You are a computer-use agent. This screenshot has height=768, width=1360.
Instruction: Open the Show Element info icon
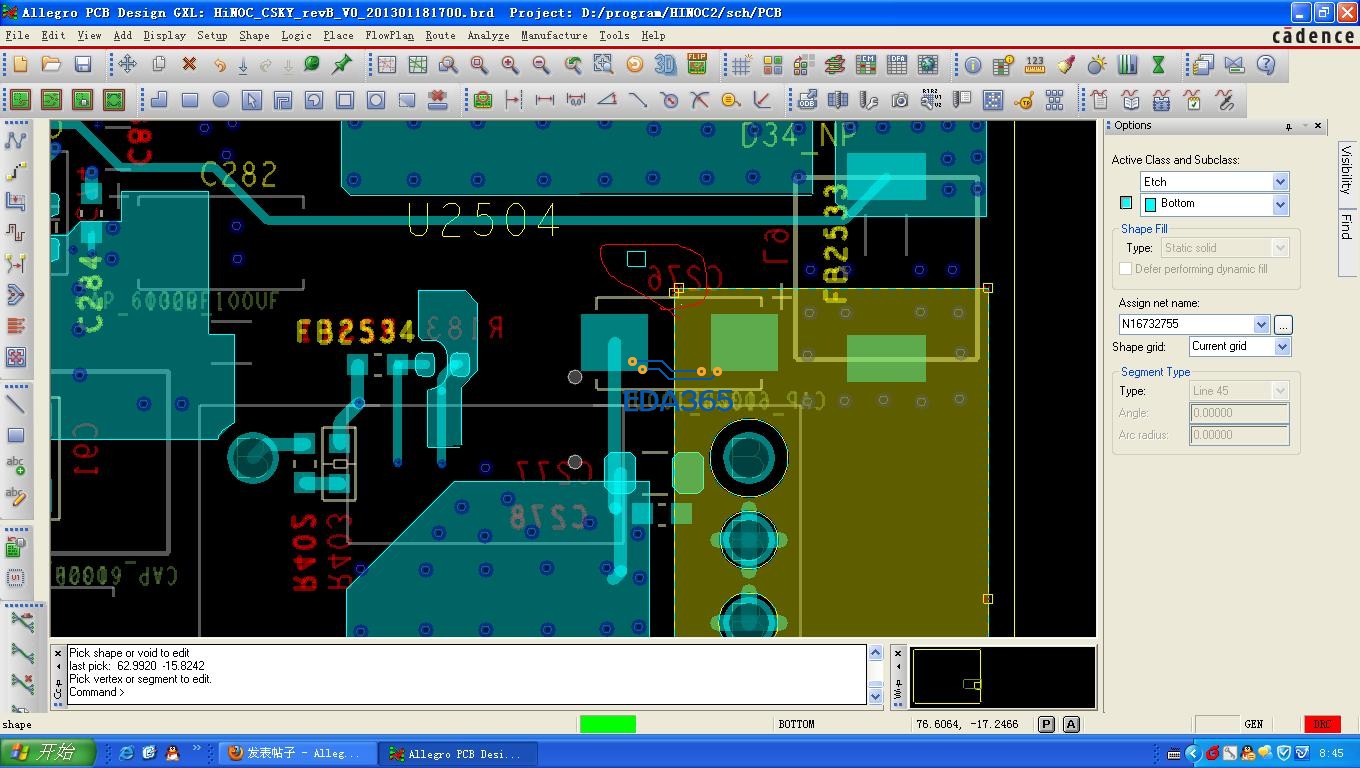pyautogui.click(x=972, y=65)
